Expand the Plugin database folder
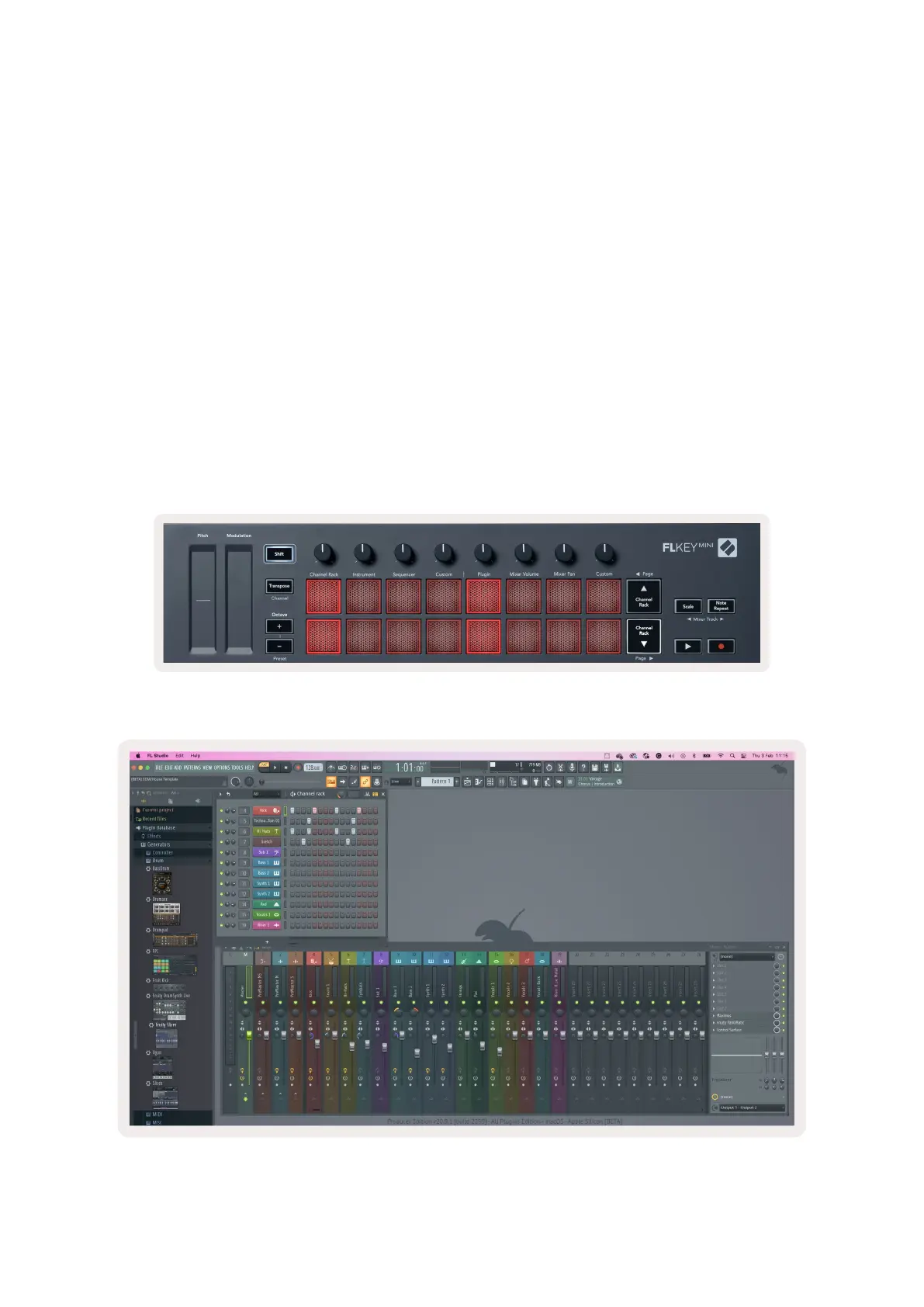 [172, 827]
